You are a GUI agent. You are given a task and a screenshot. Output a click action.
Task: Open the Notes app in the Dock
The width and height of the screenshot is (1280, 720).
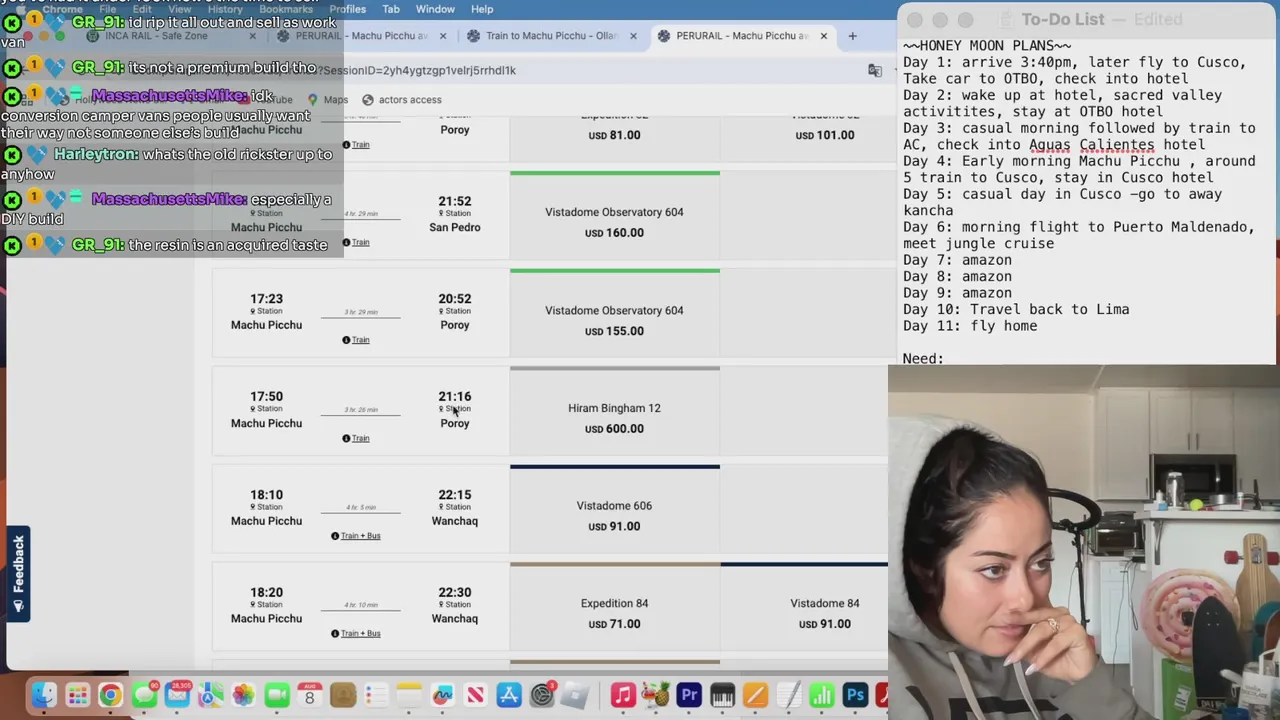point(409,695)
